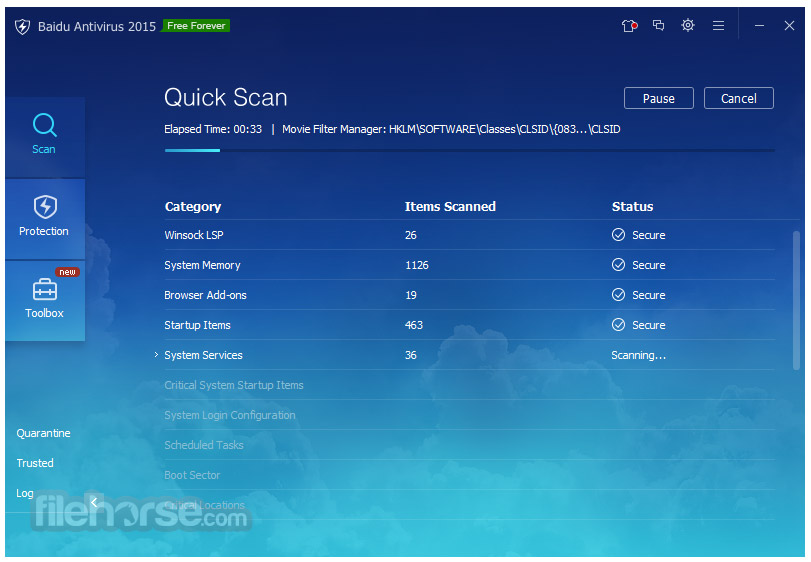Select the Browser Add-ons row
The height and width of the screenshot is (562, 811).
(470, 295)
